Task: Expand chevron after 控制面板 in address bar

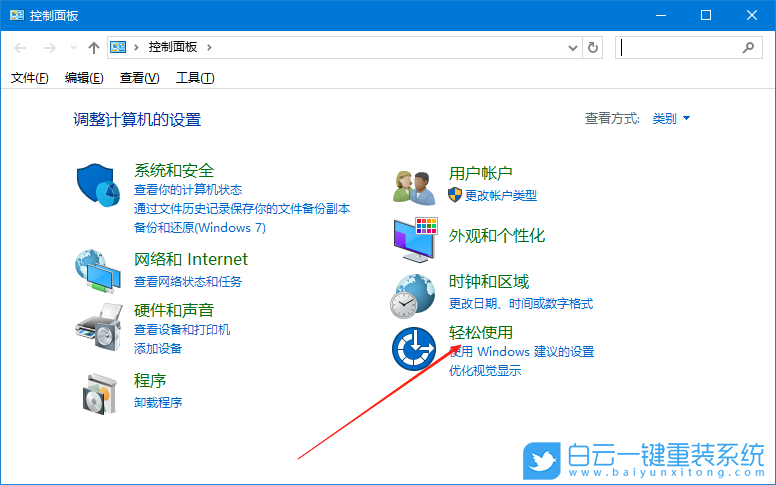Action: (x=209, y=48)
